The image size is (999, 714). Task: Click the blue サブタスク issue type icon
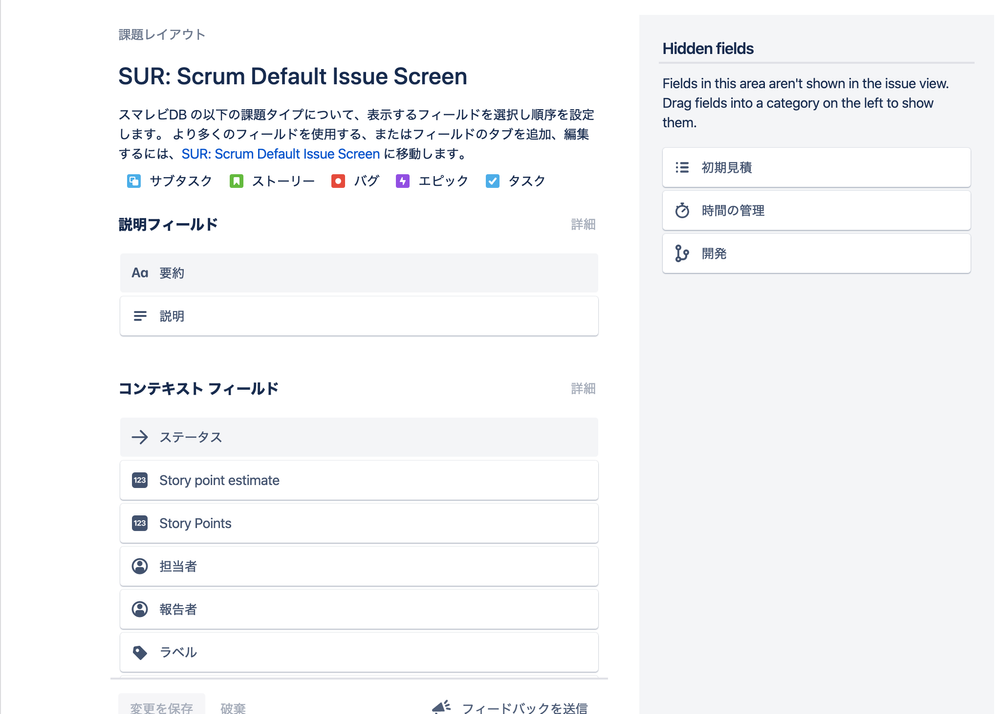click(134, 181)
